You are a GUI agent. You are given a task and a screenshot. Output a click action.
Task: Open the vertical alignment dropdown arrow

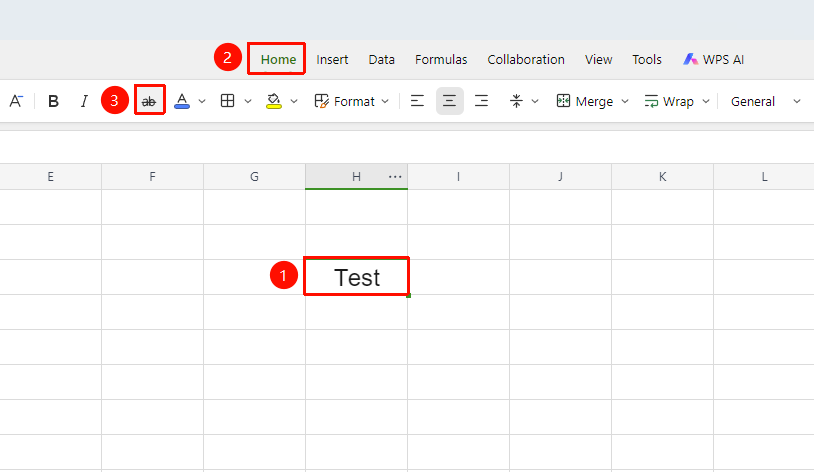tap(535, 101)
